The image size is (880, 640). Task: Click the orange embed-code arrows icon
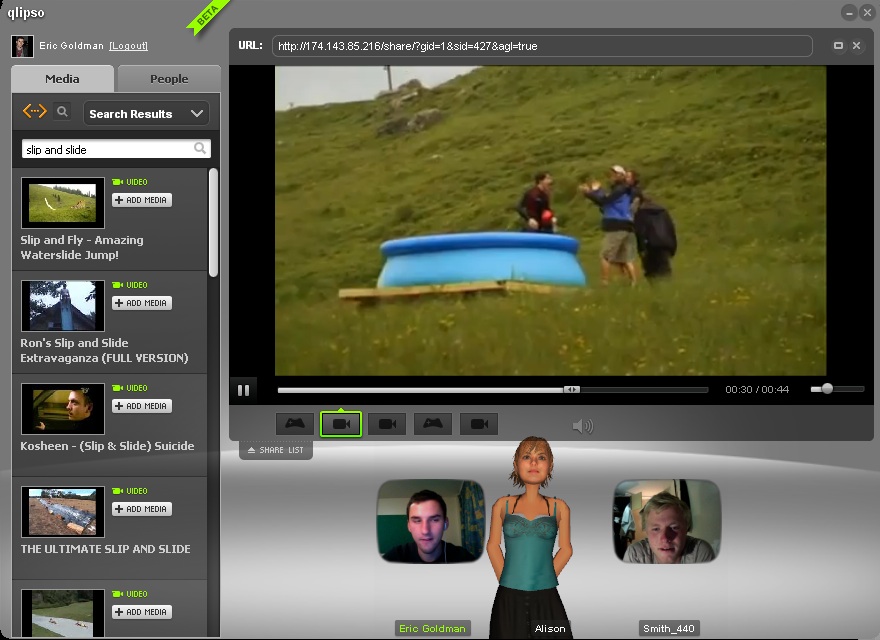coord(35,112)
